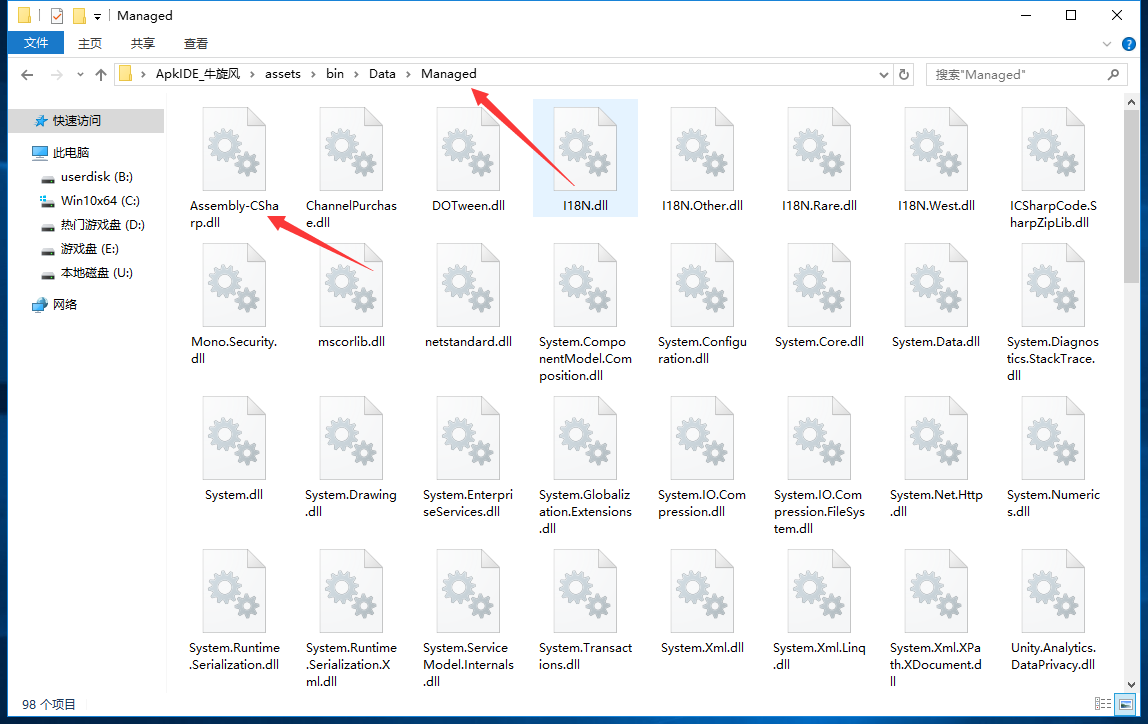
Task: Open the 文件 menu tab
Action: pyautogui.click(x=36, y=43)
